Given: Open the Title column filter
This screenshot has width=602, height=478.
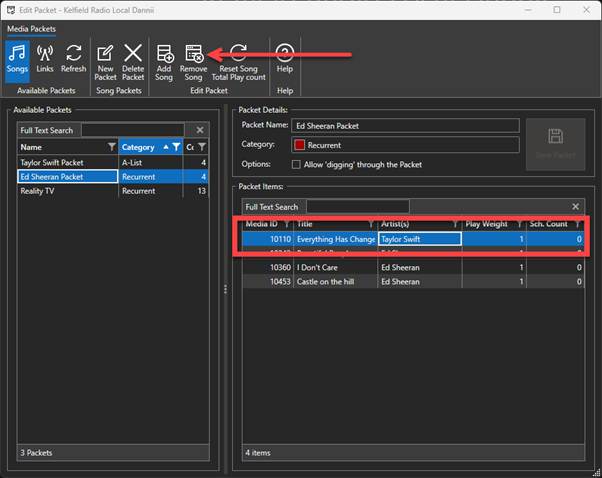Looking at the screenshot, I should [x=371, y=224].
